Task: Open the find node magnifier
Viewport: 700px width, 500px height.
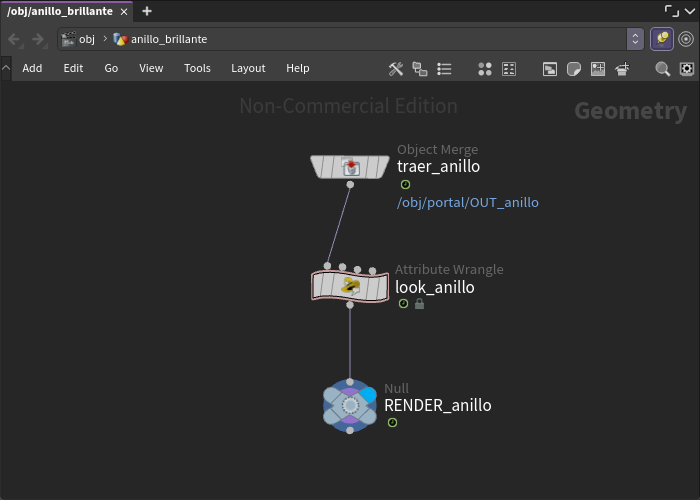Action: (662, 69)
